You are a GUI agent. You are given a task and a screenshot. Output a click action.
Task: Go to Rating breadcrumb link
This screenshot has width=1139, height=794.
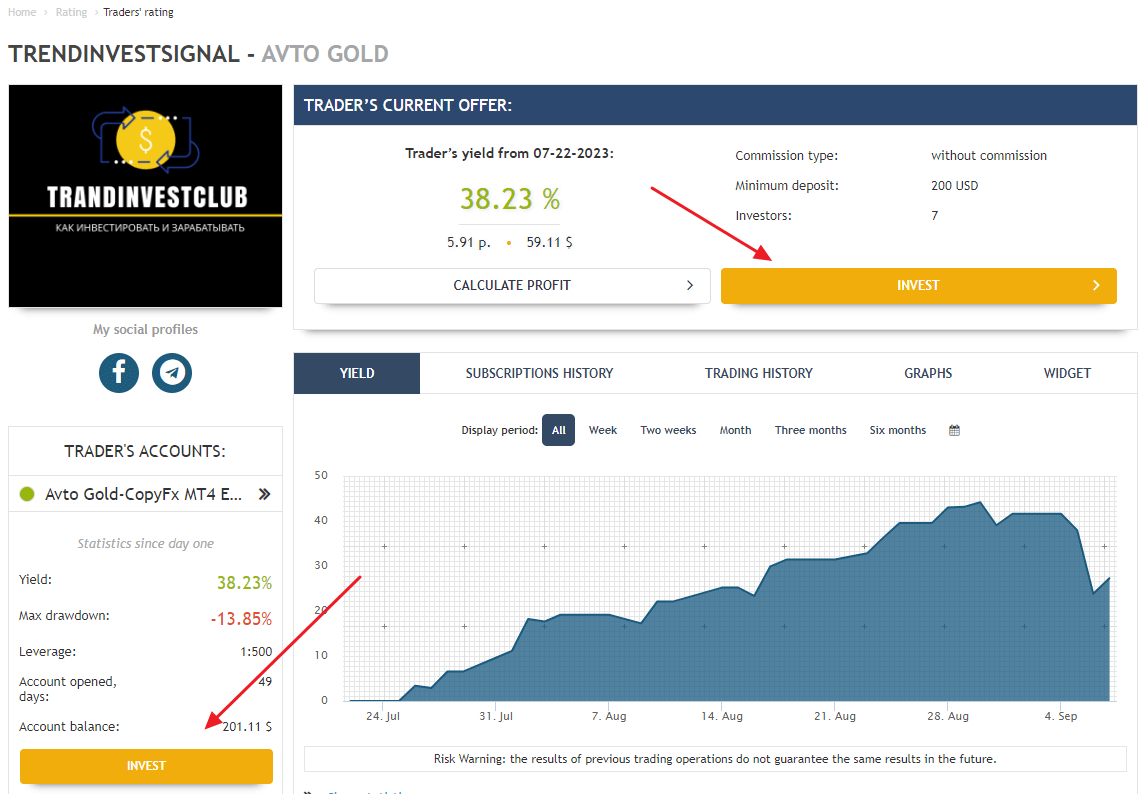(x=71, y=12)
